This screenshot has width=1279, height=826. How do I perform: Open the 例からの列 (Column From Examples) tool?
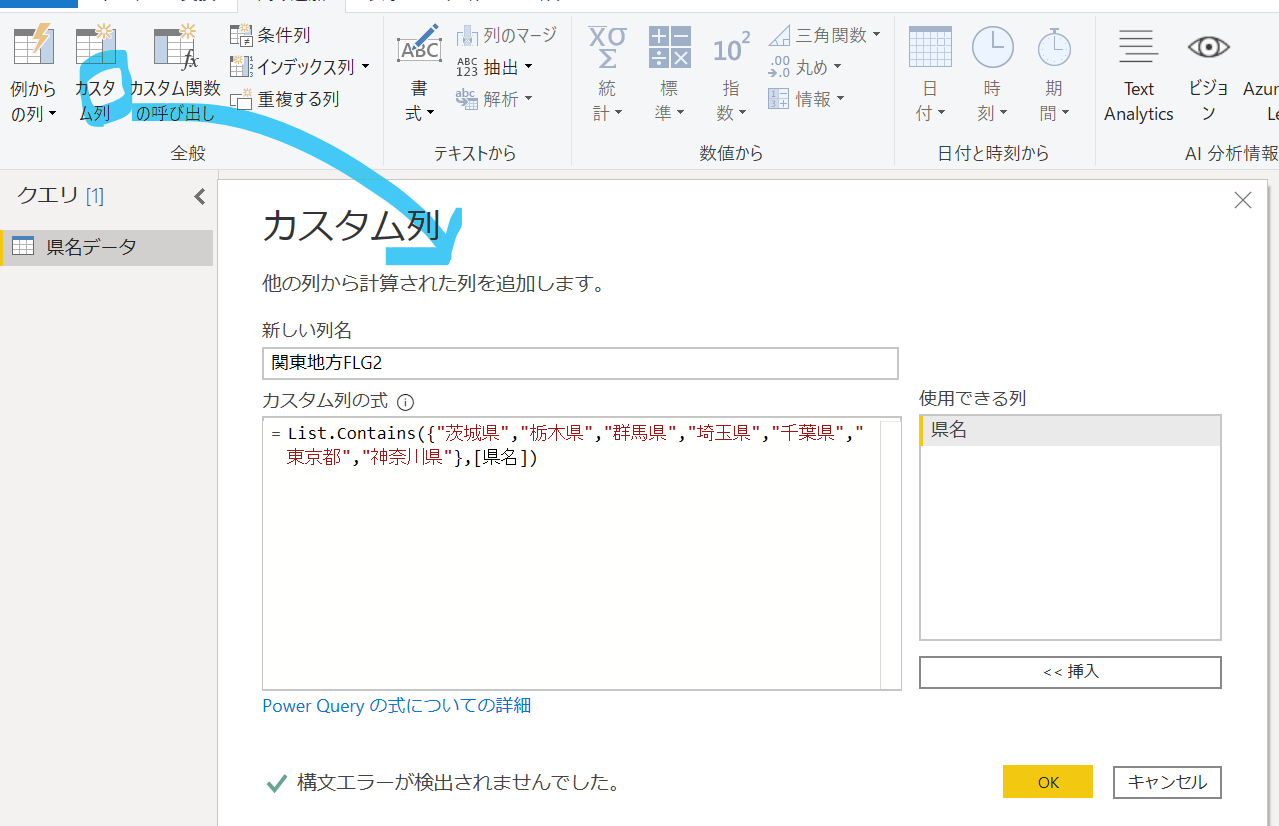[x=33, y=75]
